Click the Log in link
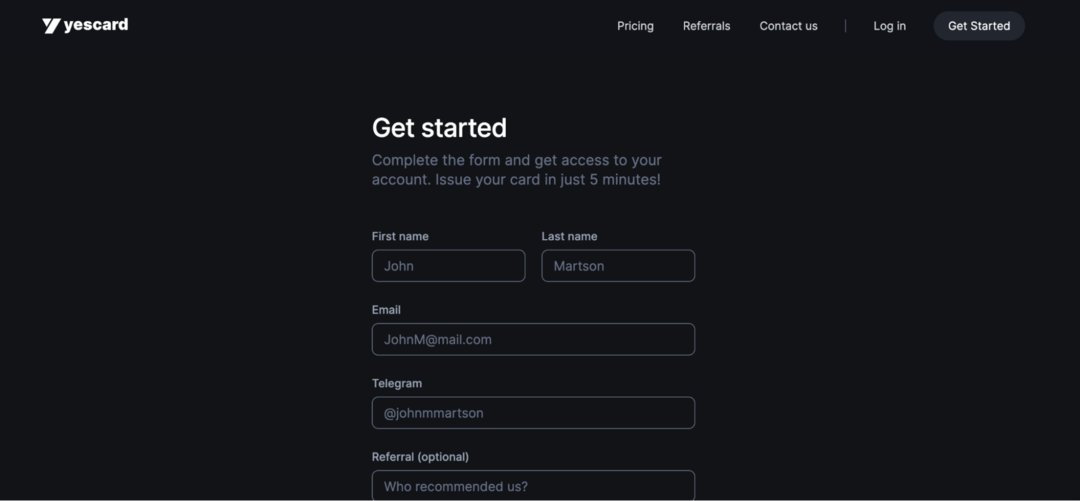 point(889,26)
